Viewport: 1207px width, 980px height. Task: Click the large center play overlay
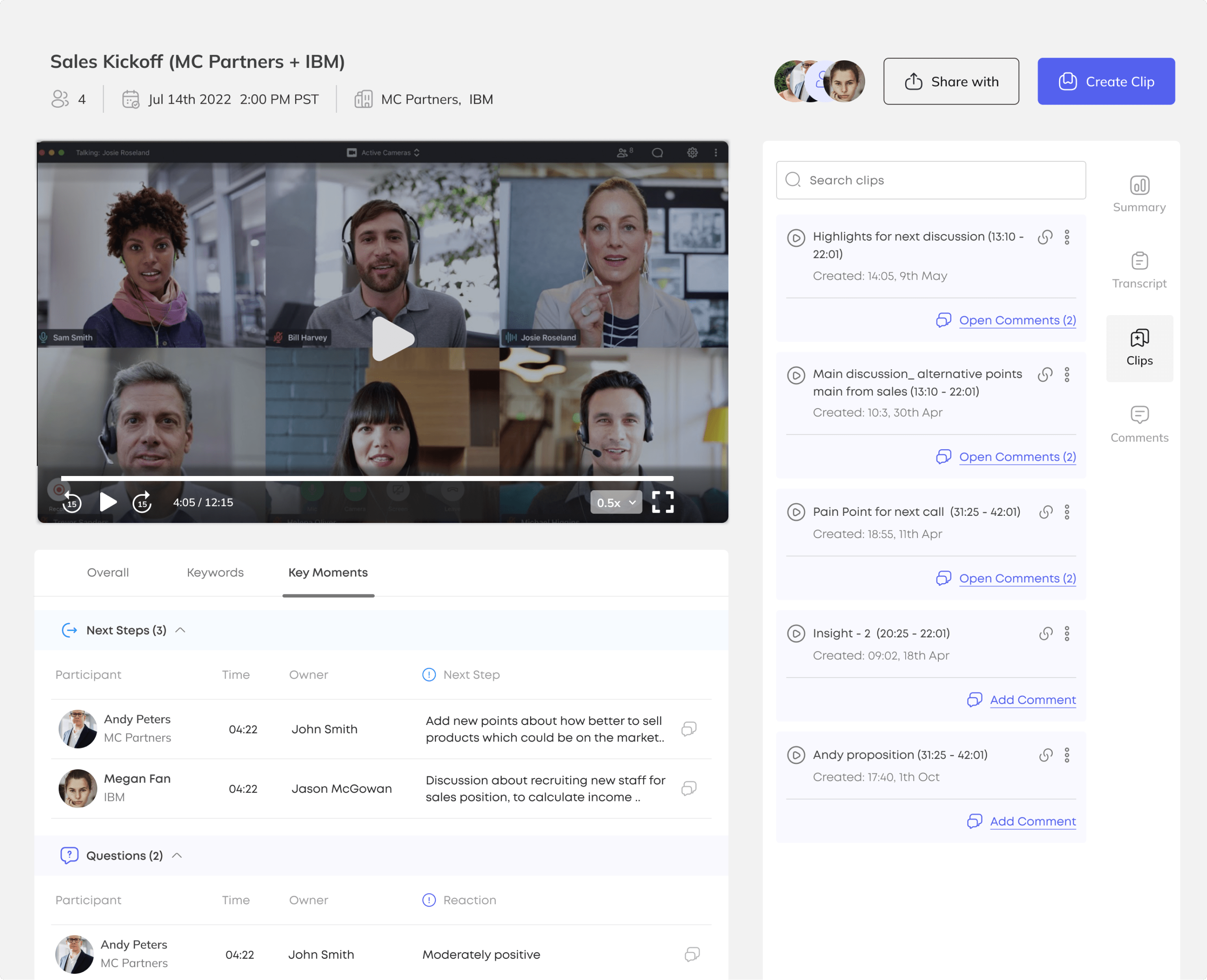pos(394,339)
